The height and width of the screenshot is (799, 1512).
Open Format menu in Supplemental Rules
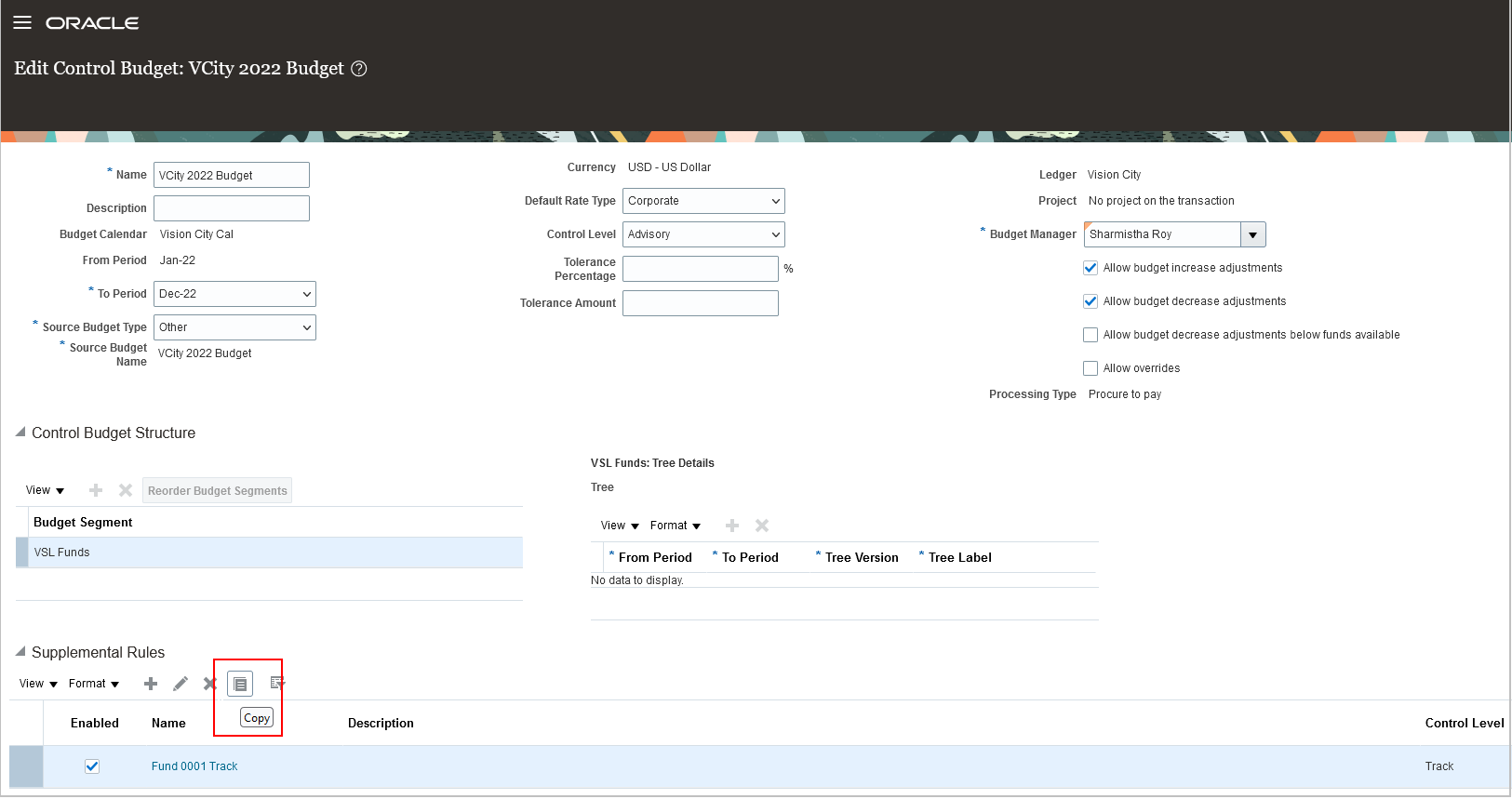(x=94, y=684)
